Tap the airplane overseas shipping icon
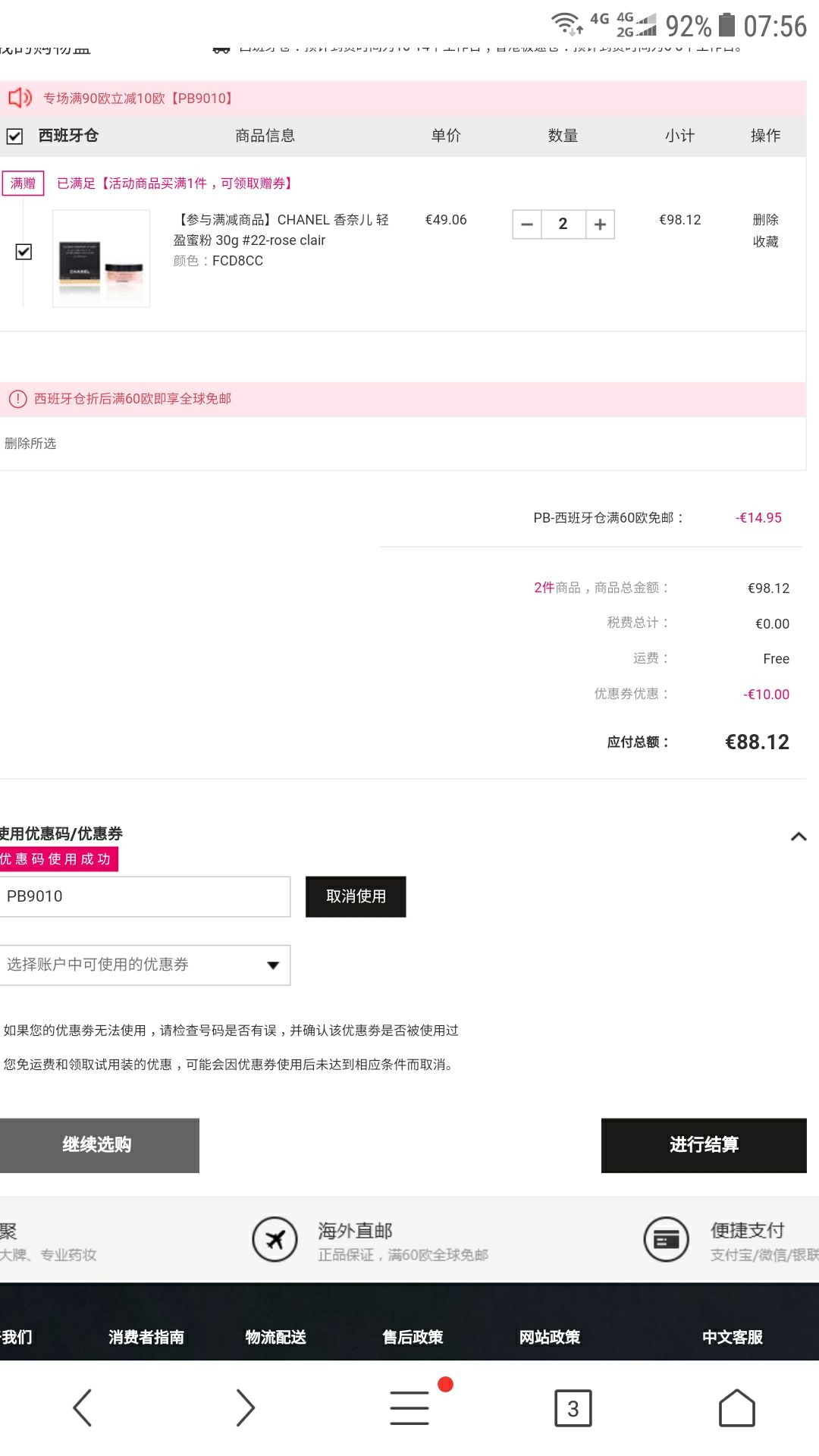This screenshot has height=1456, width=819. click(275, 1239)
